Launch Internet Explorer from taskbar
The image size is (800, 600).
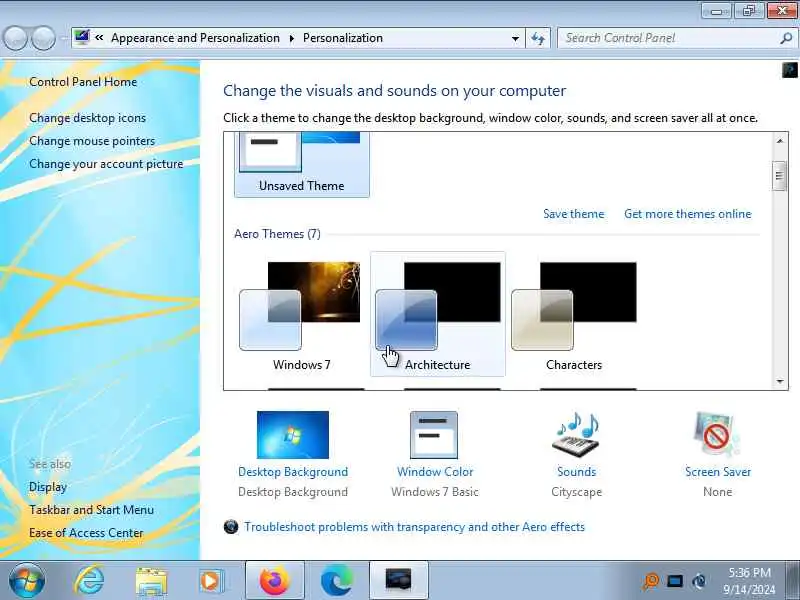pyautogui.click(x=89, y=580)
